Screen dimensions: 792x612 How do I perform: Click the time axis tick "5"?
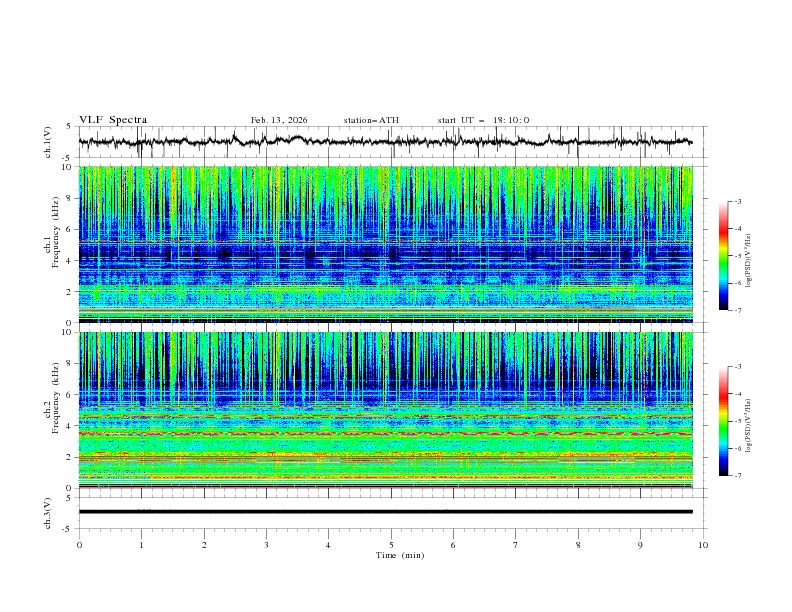coord(391,545)
